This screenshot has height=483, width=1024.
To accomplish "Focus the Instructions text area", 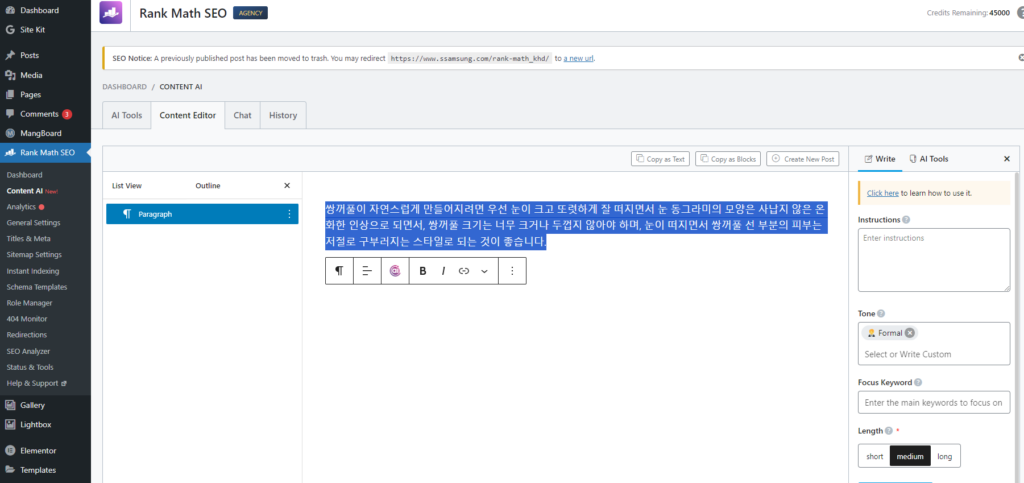I will [x=934, y=260].
